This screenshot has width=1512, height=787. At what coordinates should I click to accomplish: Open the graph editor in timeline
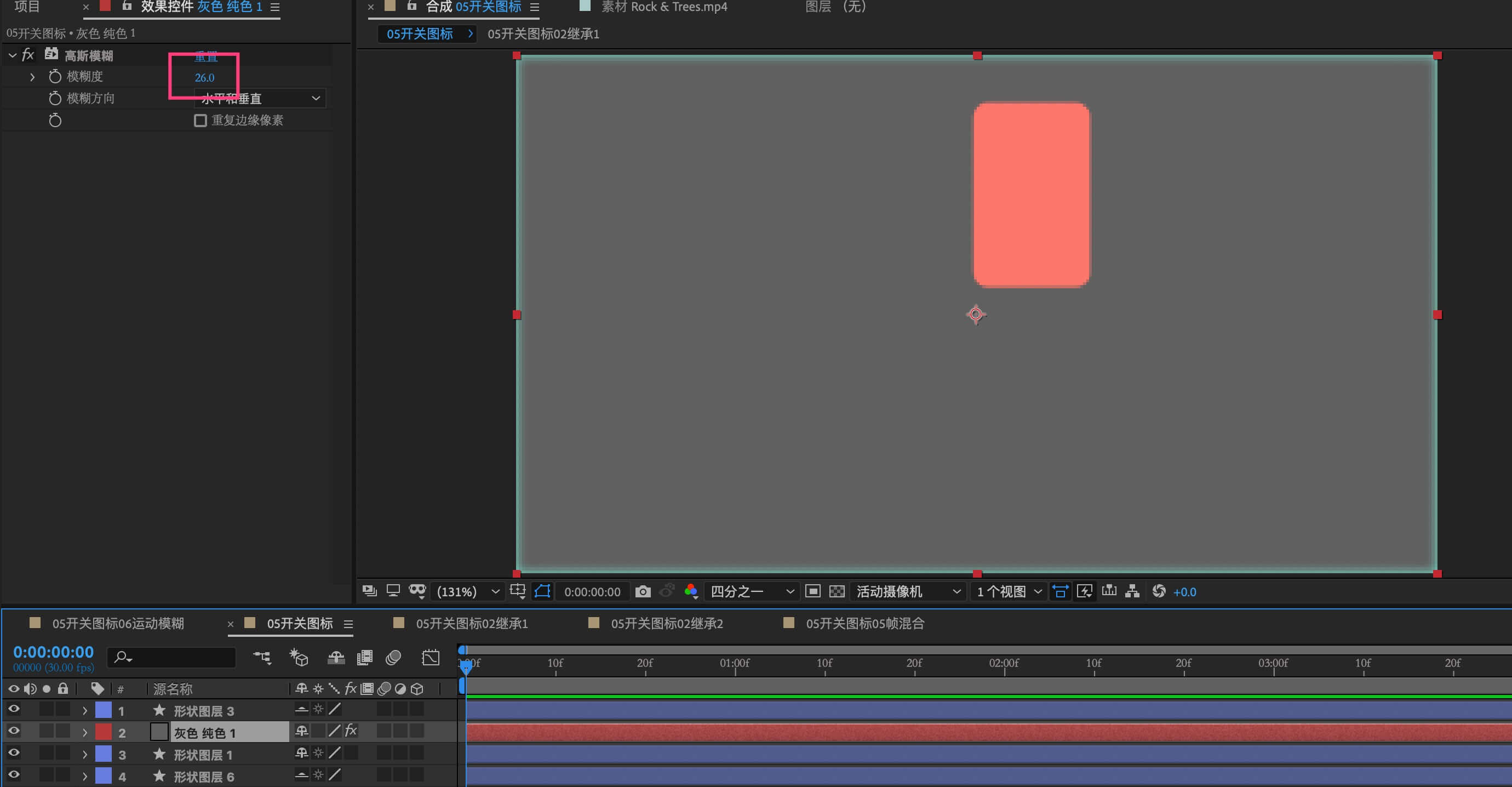[430, 658]
